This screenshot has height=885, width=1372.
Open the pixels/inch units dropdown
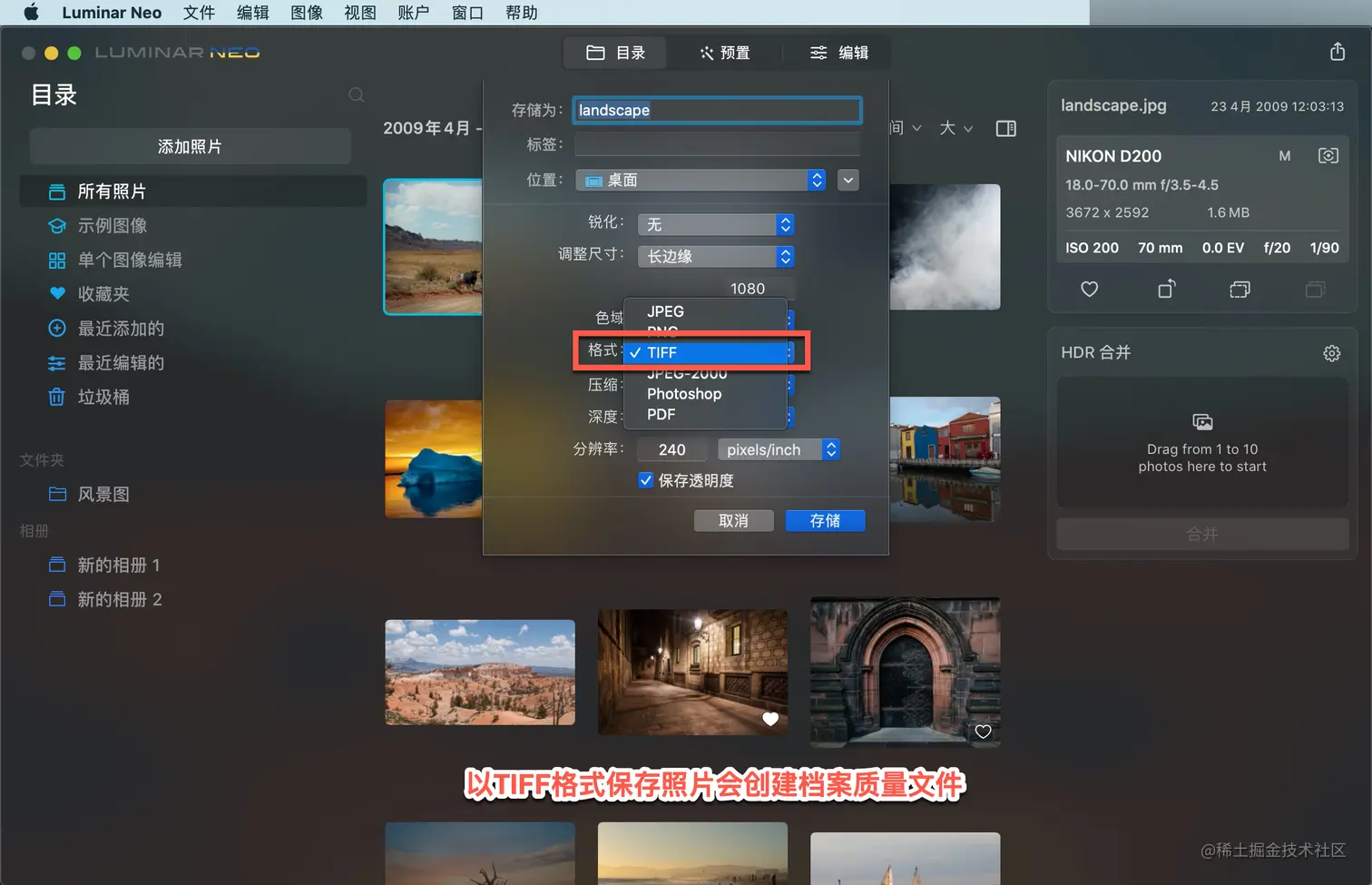pyautogui.click(x=779, y=449)
